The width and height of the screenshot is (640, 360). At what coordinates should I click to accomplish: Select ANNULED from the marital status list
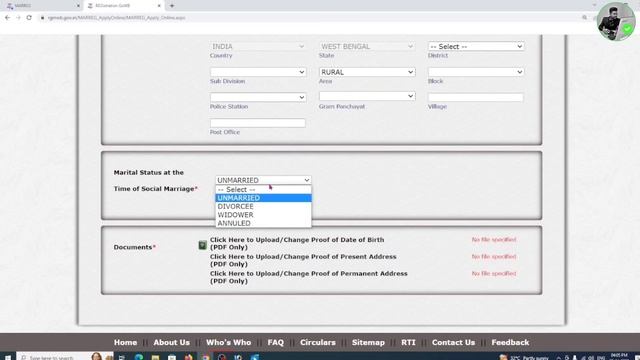tap(263, 223)
